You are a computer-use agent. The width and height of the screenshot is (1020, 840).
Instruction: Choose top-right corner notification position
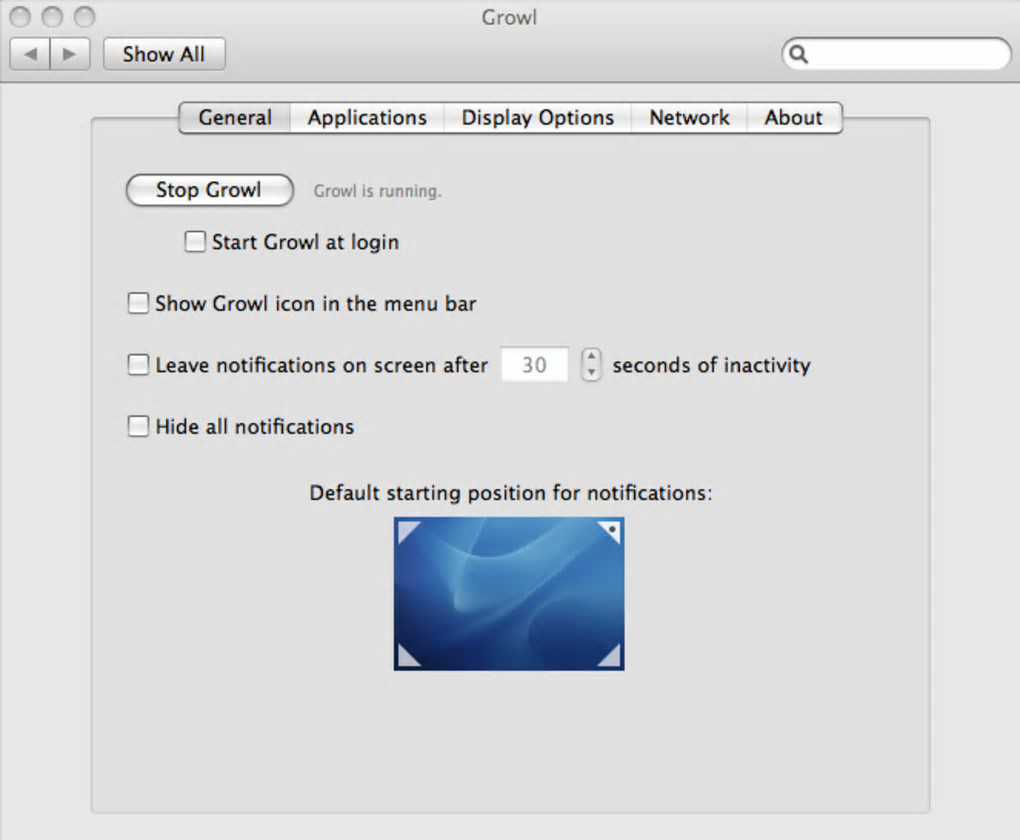[610, 532]
